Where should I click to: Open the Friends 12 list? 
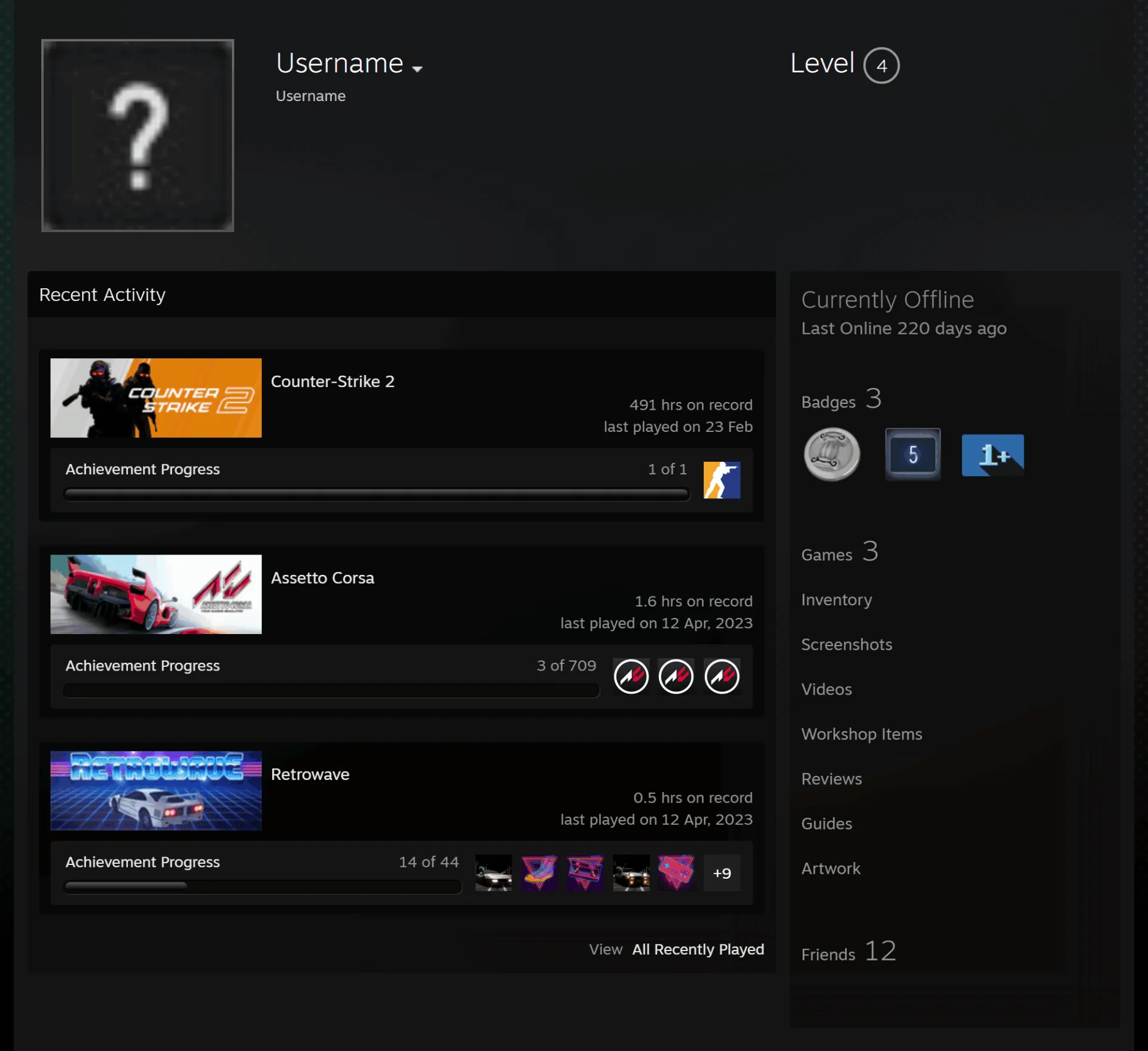[849, 952]
